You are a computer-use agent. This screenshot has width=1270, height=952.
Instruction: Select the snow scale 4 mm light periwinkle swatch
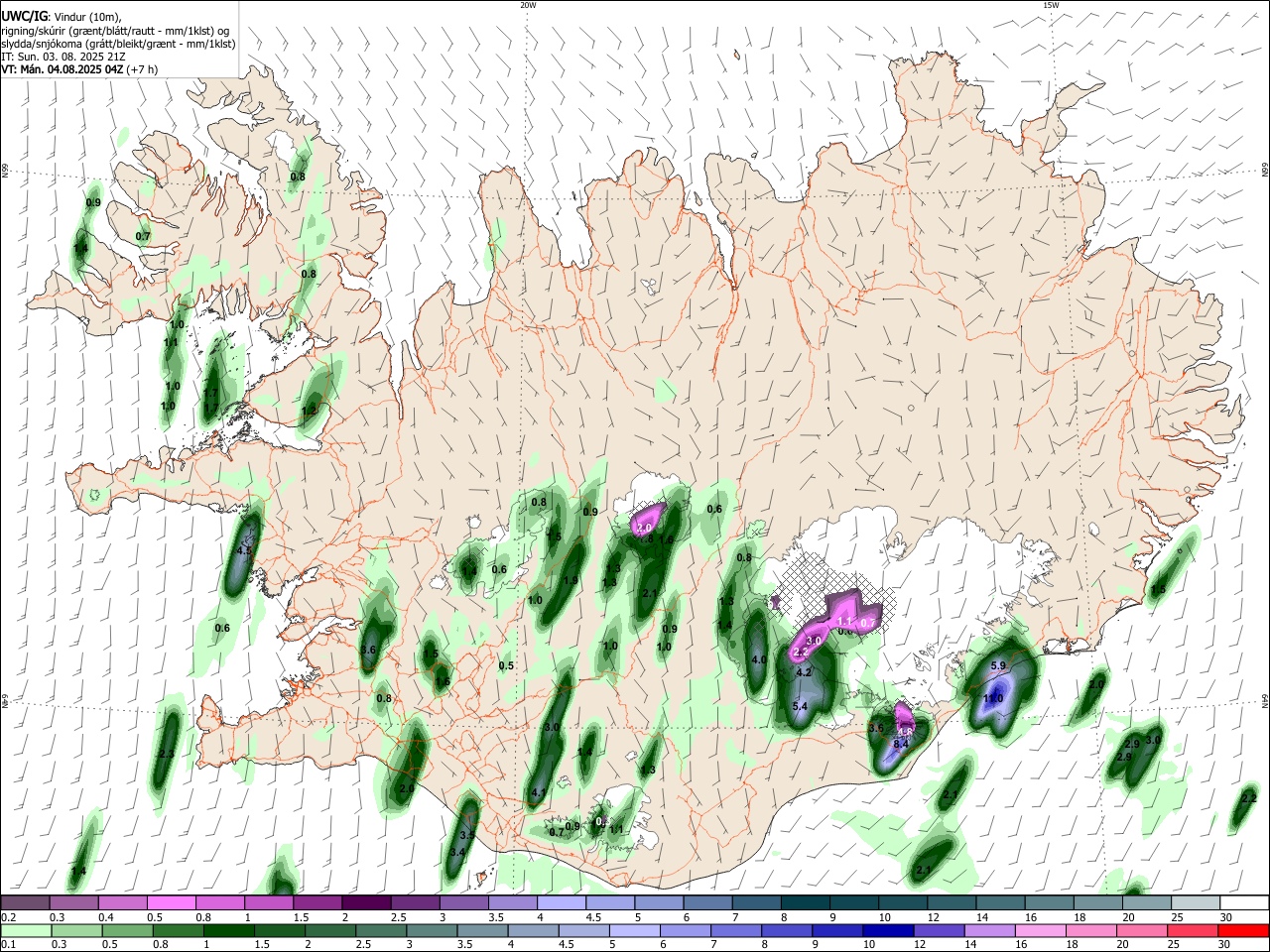[562, 902]
